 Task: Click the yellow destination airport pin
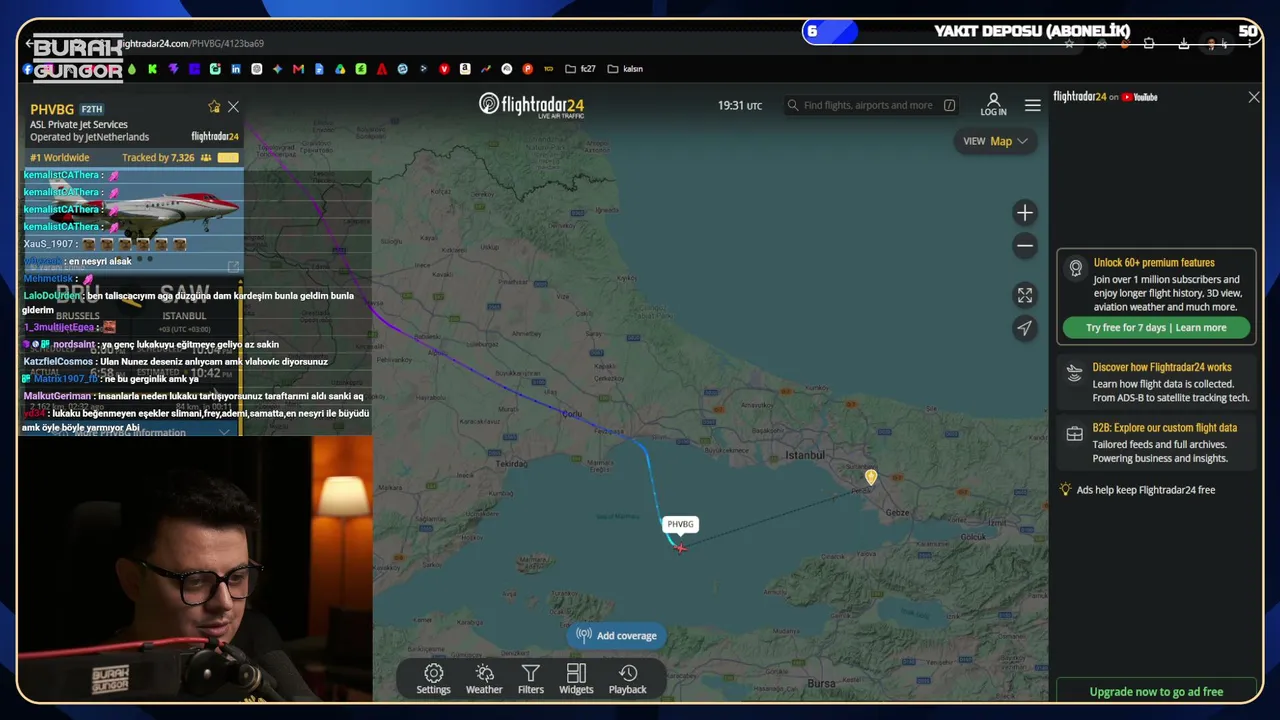pyautogui.click(x=871, y=478)
